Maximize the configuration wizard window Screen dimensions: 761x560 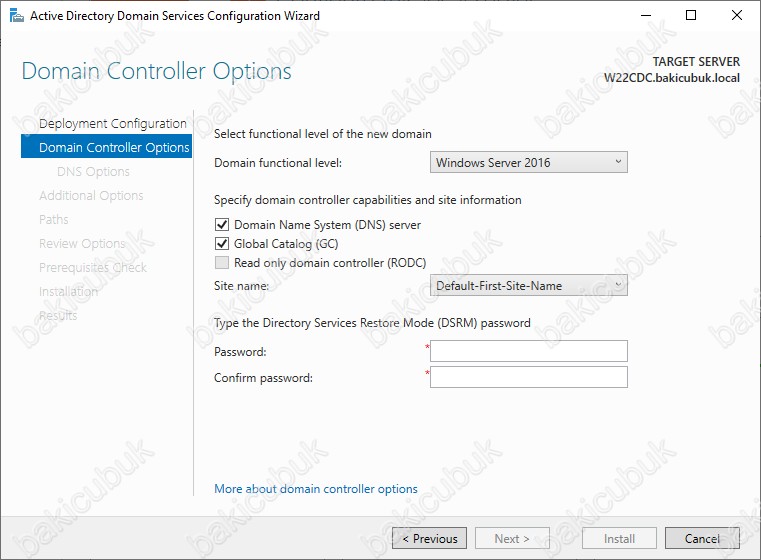click(x=691, y=16)
